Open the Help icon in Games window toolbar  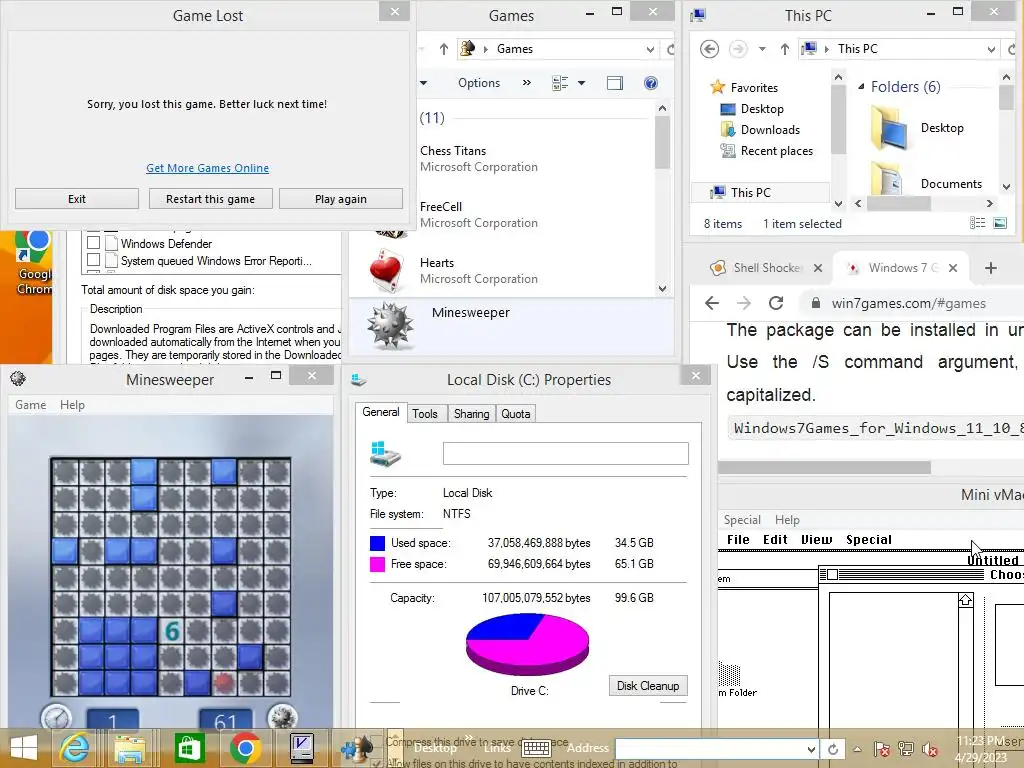point(650,83)
